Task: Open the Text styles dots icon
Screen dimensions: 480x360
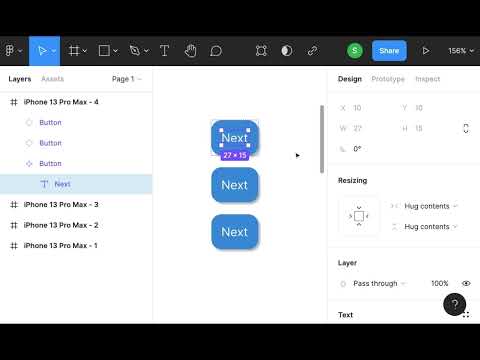Action: point(466,314)
